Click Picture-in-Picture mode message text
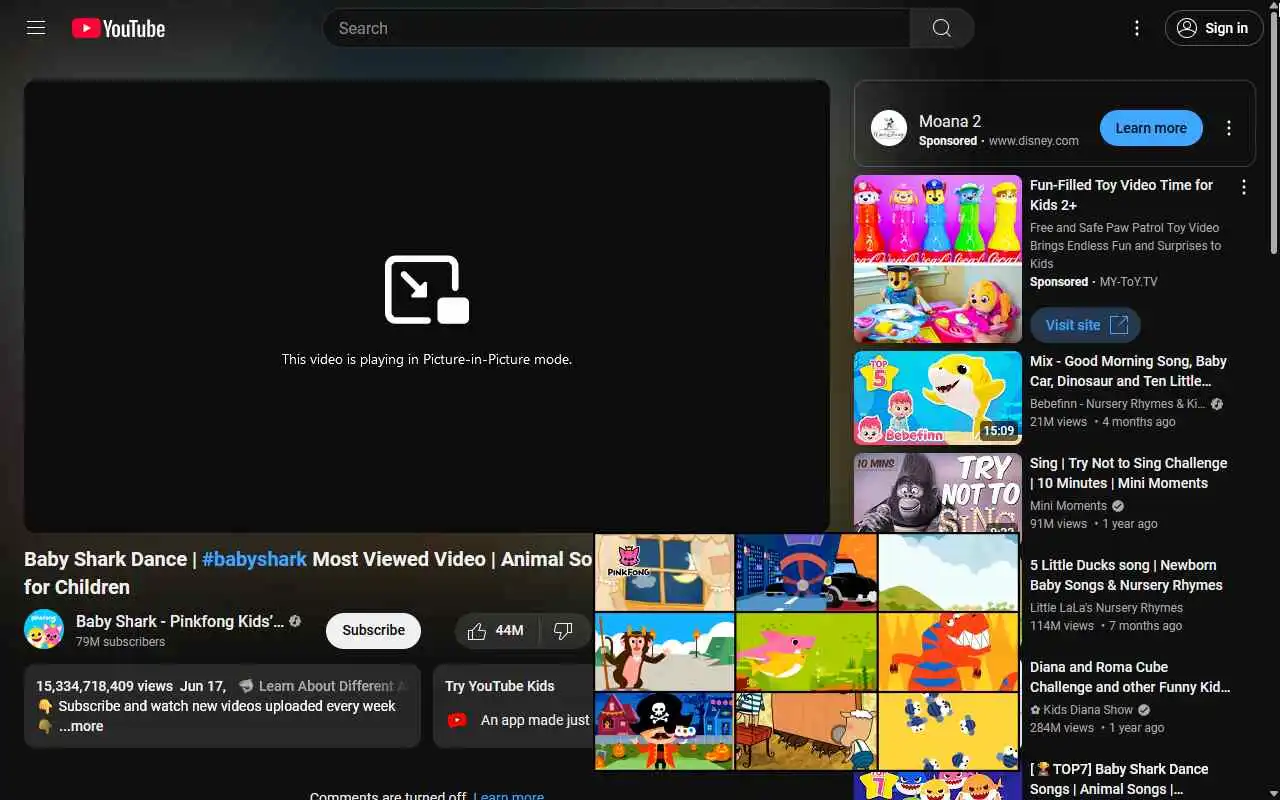1280x800 pixels. pos(427,359)
